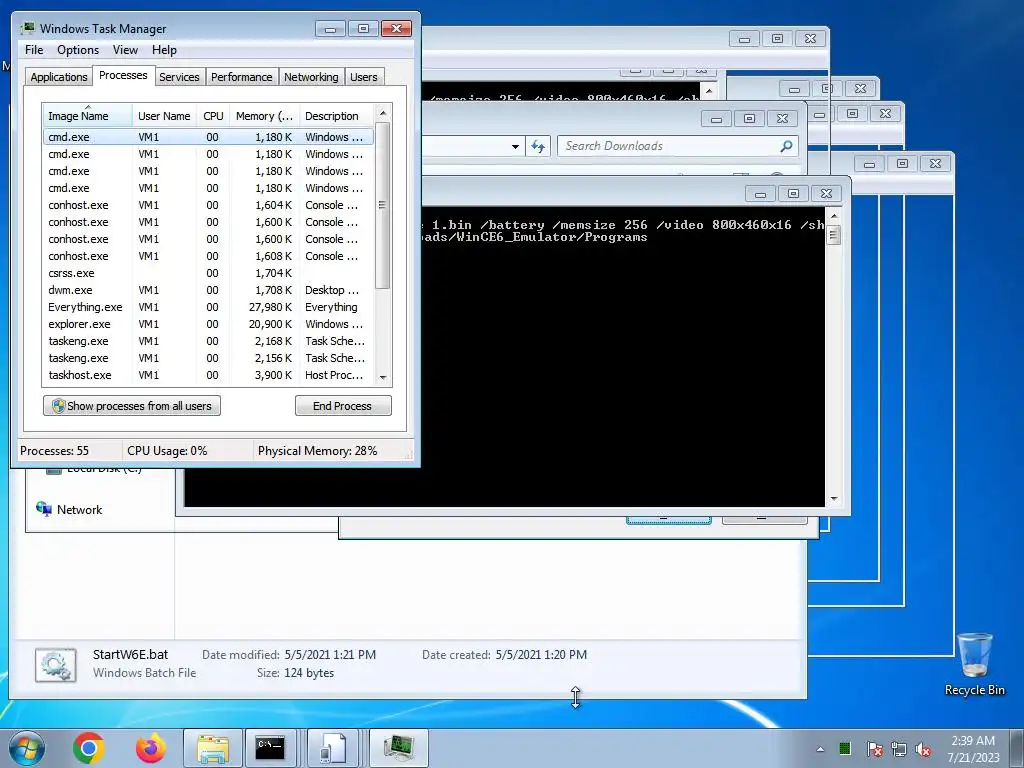Open Firefox from the taskbar
Image resolution: width=1024 pixels, height=768 pixels.
pos(150,748)
